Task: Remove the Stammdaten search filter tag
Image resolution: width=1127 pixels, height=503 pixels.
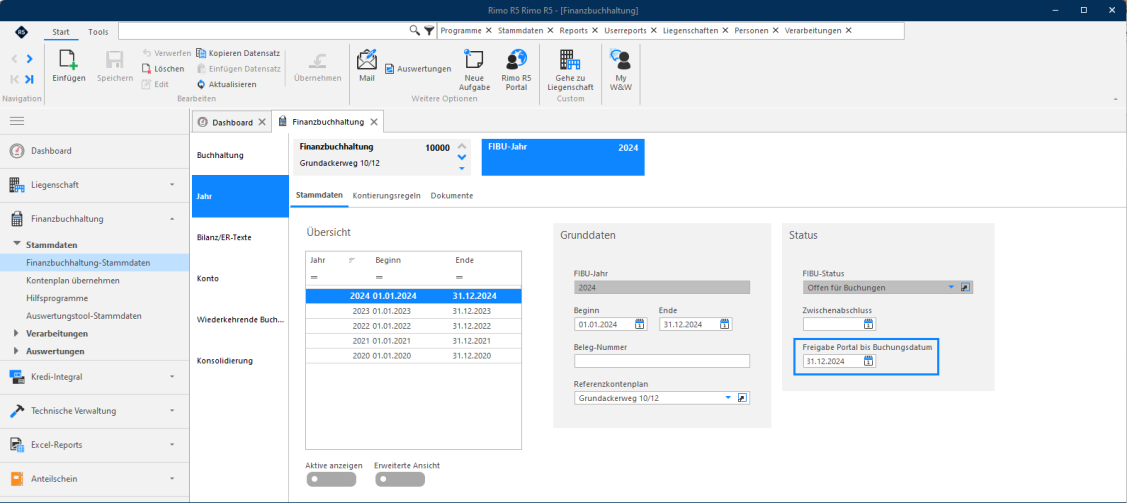Action: coord(551,31)
